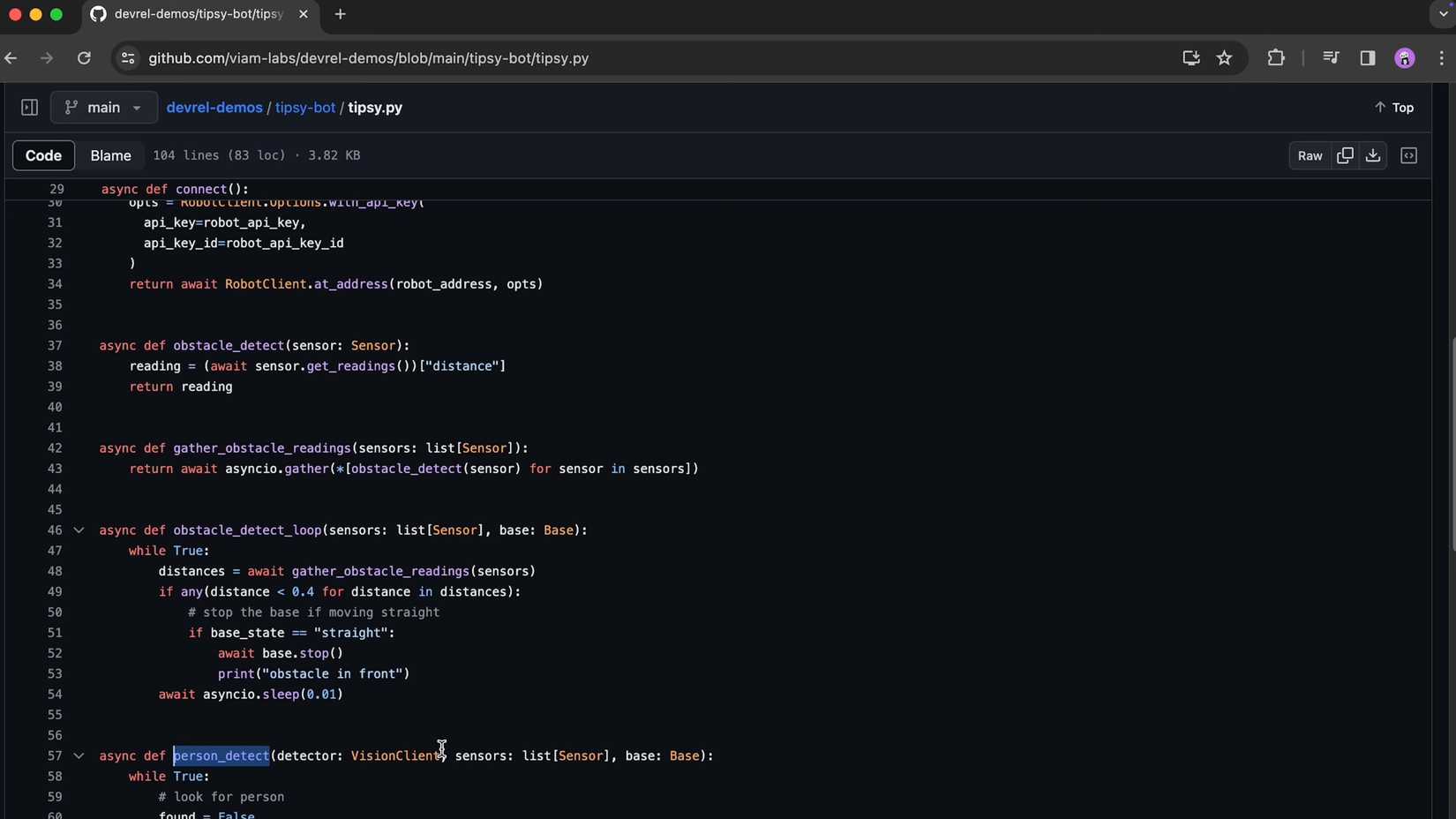This screenshot has height=819, width=1456.
Task: Download the raw tipsy.py file
Action: click(1373, 155)
